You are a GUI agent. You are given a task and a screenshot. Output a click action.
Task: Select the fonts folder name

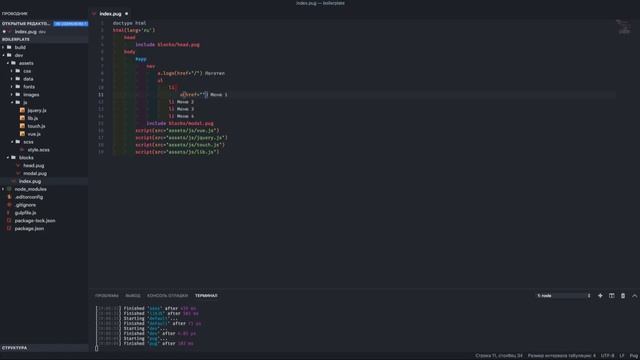coord(29,87)
